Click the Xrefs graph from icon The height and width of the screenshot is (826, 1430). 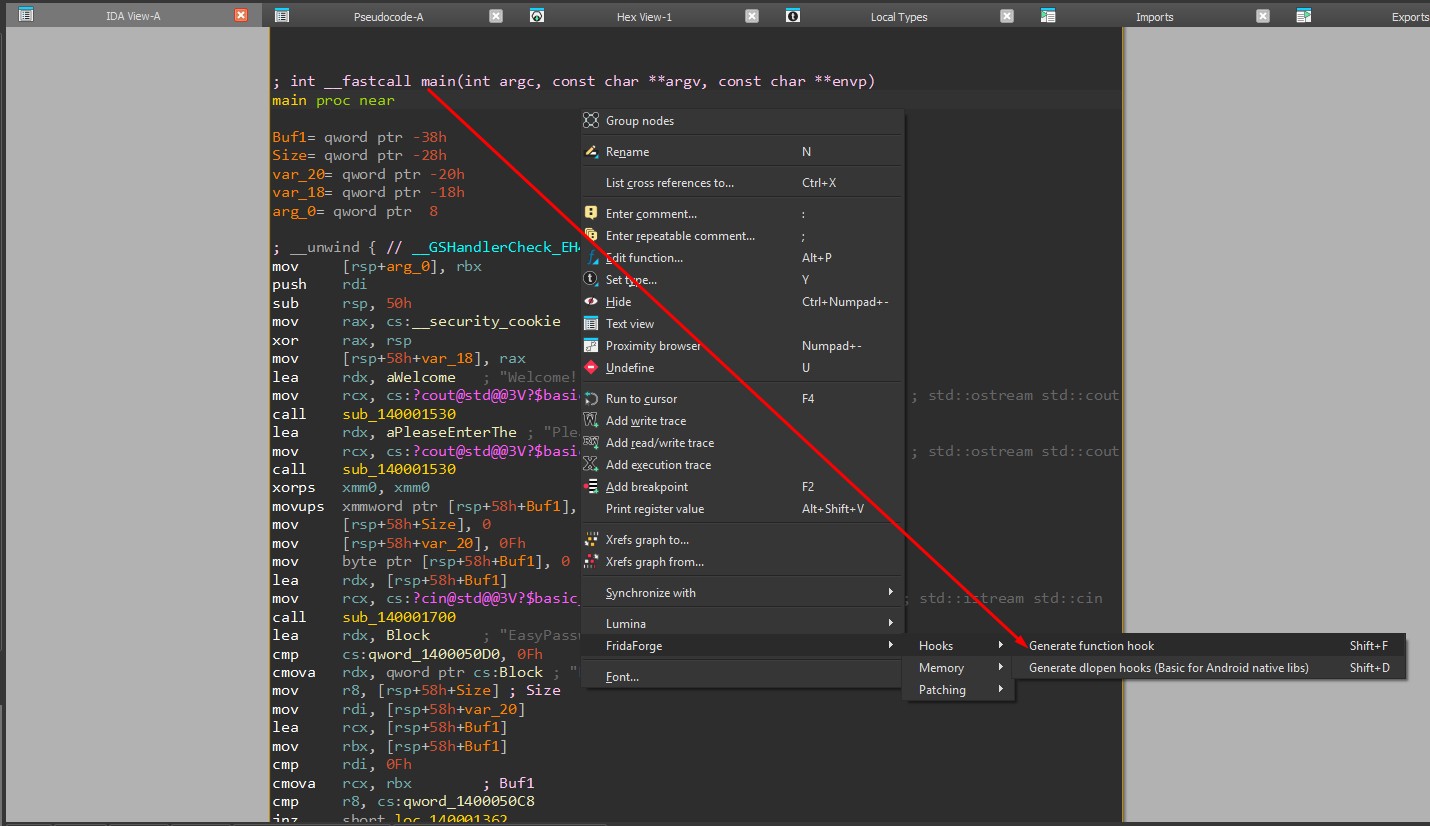click(x=591, y=561)
